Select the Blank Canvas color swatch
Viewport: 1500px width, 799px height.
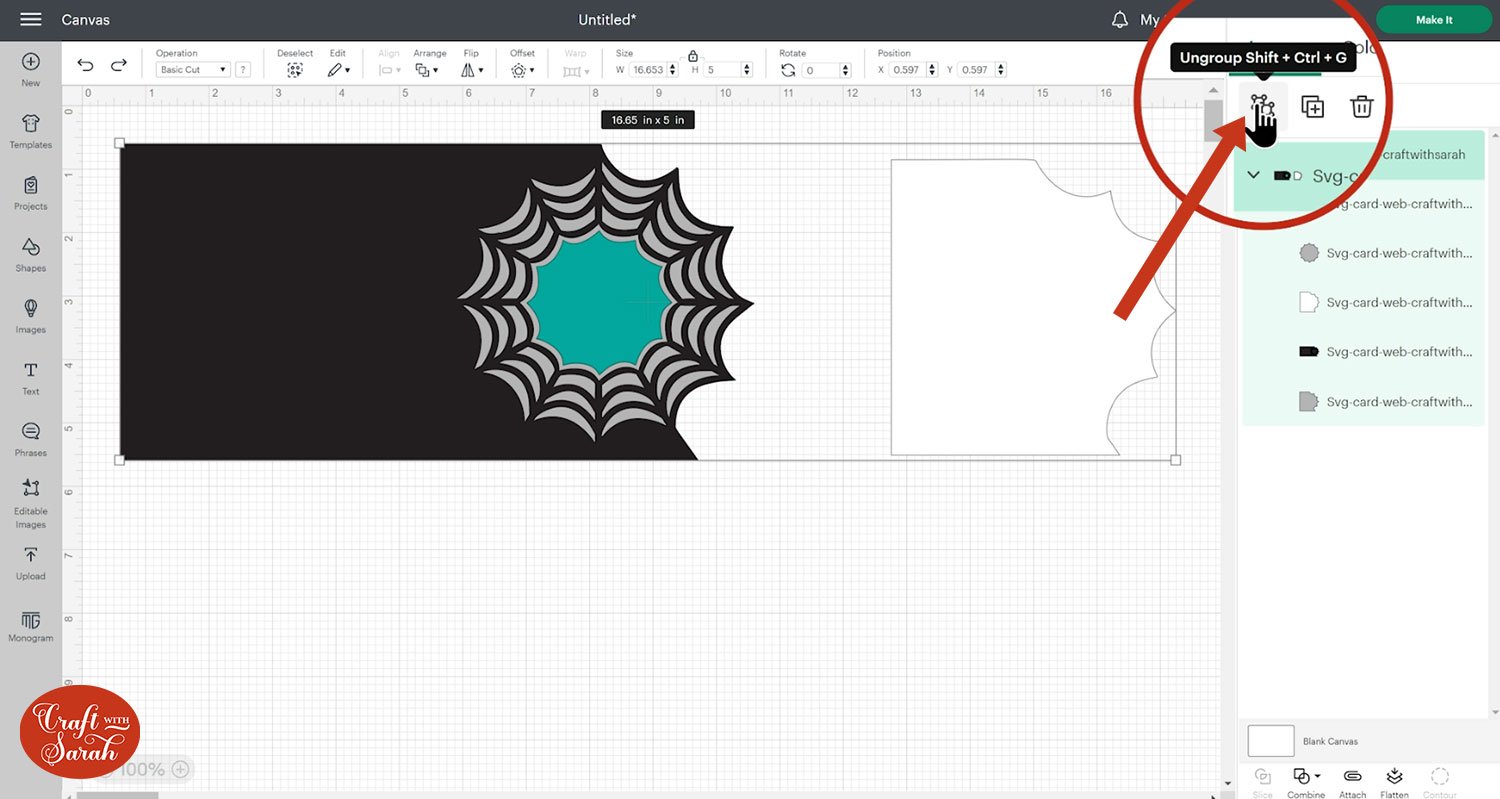[1270, 740]
